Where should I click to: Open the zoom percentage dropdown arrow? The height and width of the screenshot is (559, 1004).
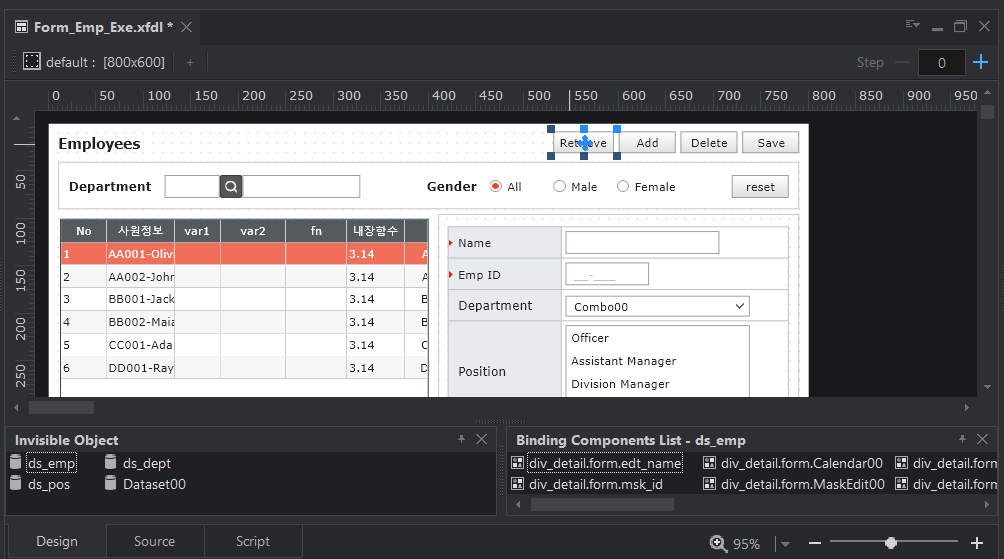(785, 544)
